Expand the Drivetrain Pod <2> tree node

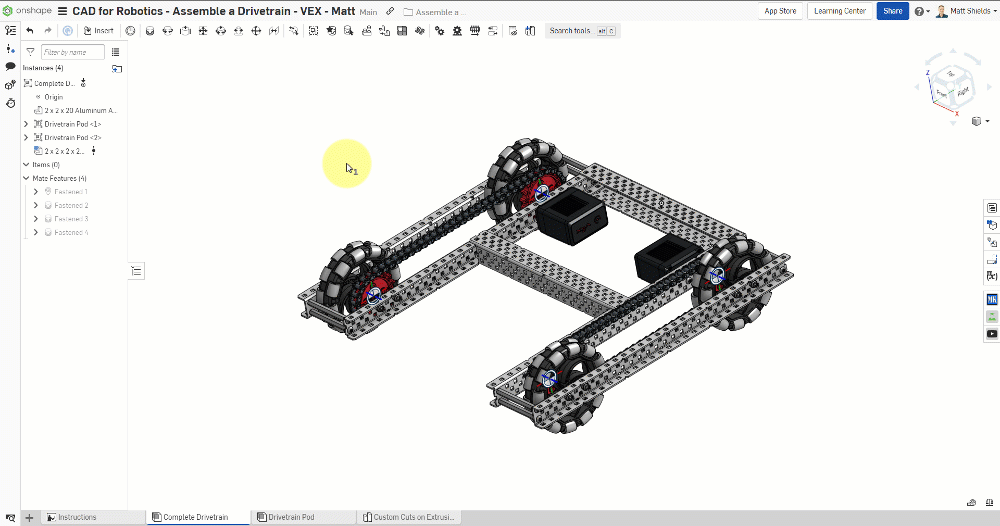[25, 137]
